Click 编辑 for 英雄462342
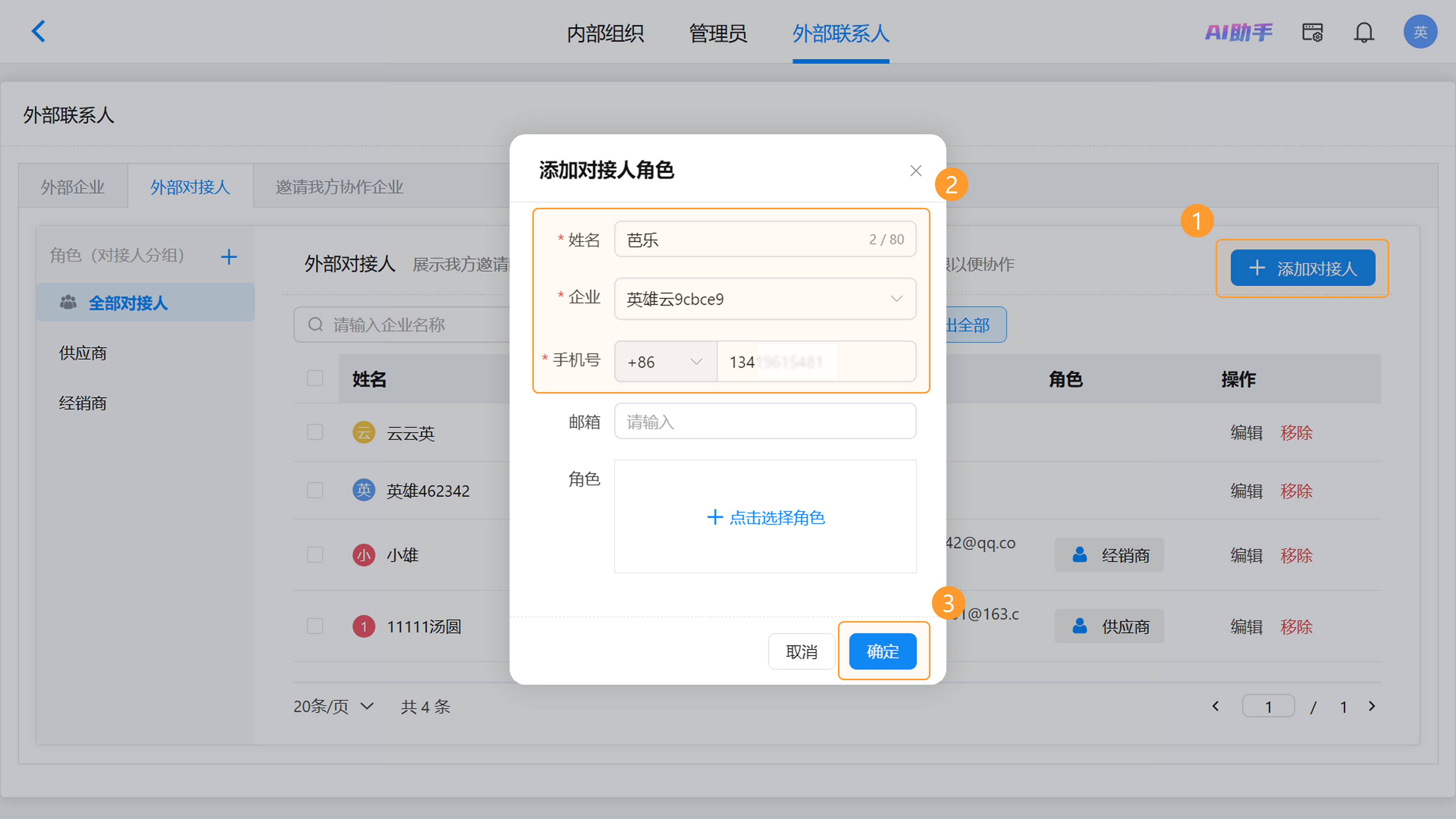This screenshot has width=1456, height=819. pyautogui.click(x=1246, y=491)
